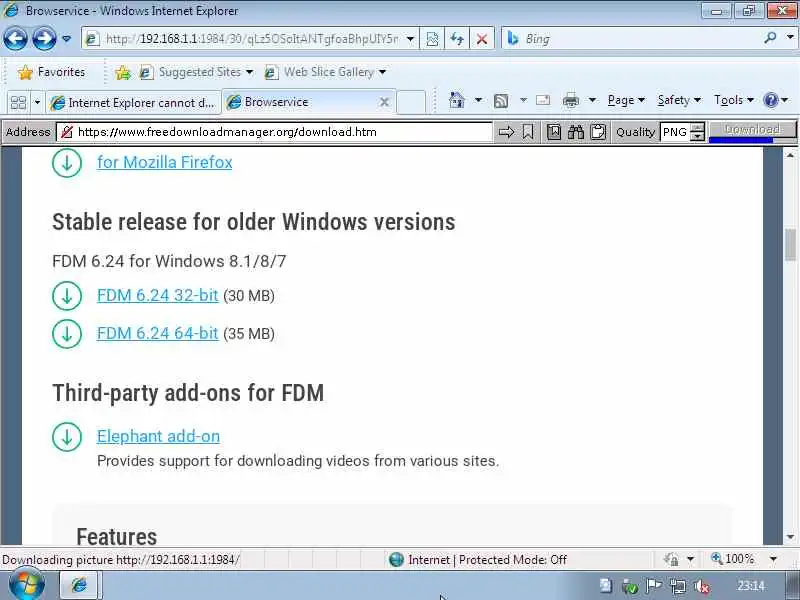The width and height of the screenshot is (800, 600).
Task: Click the Compatibility View icon
Action: coord(432,39)
